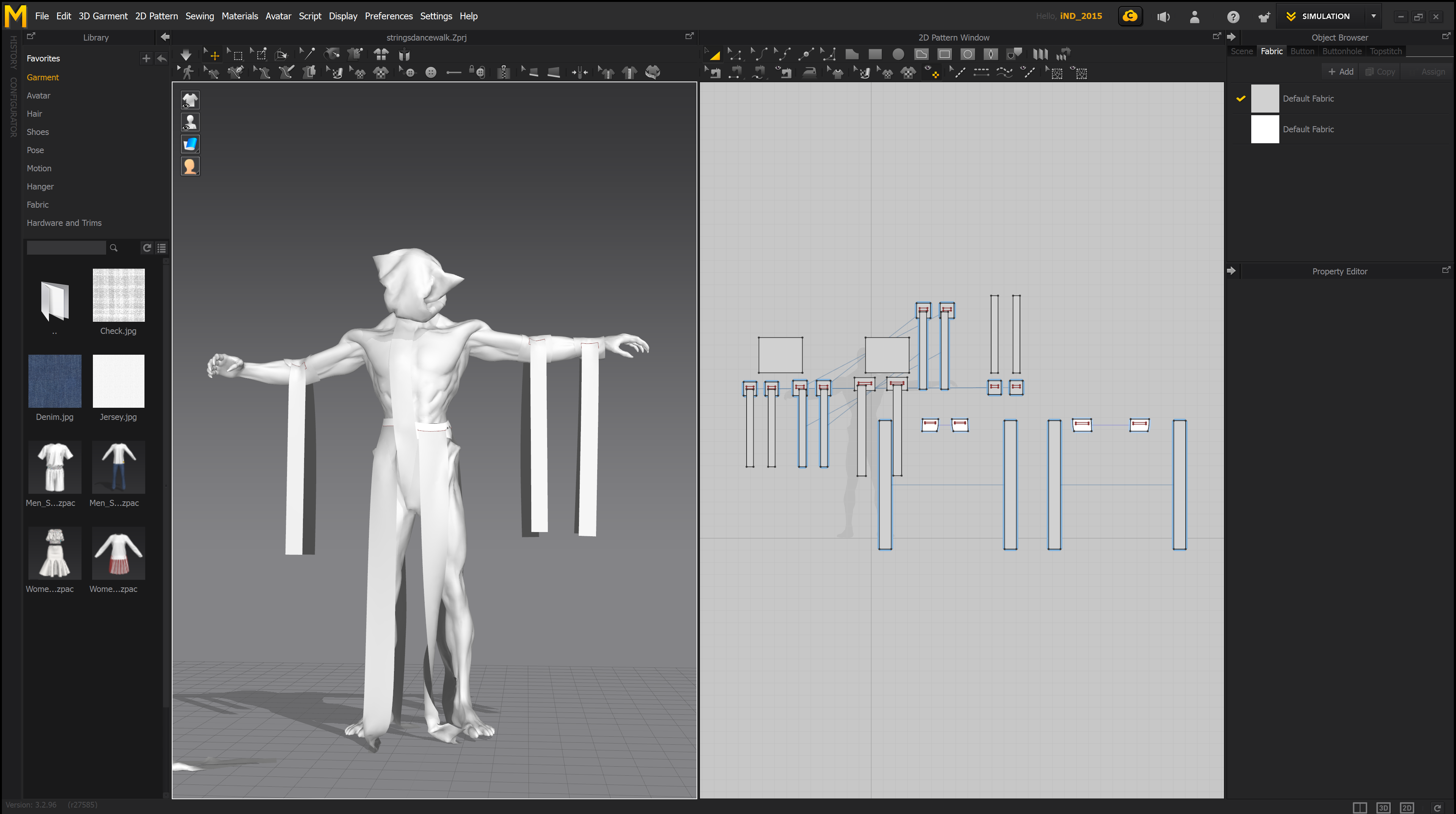The image size is (1456, 814).
Task: Collapse the Property Editor arrow
Action: pyautogui.click(x=1231, y=271)
